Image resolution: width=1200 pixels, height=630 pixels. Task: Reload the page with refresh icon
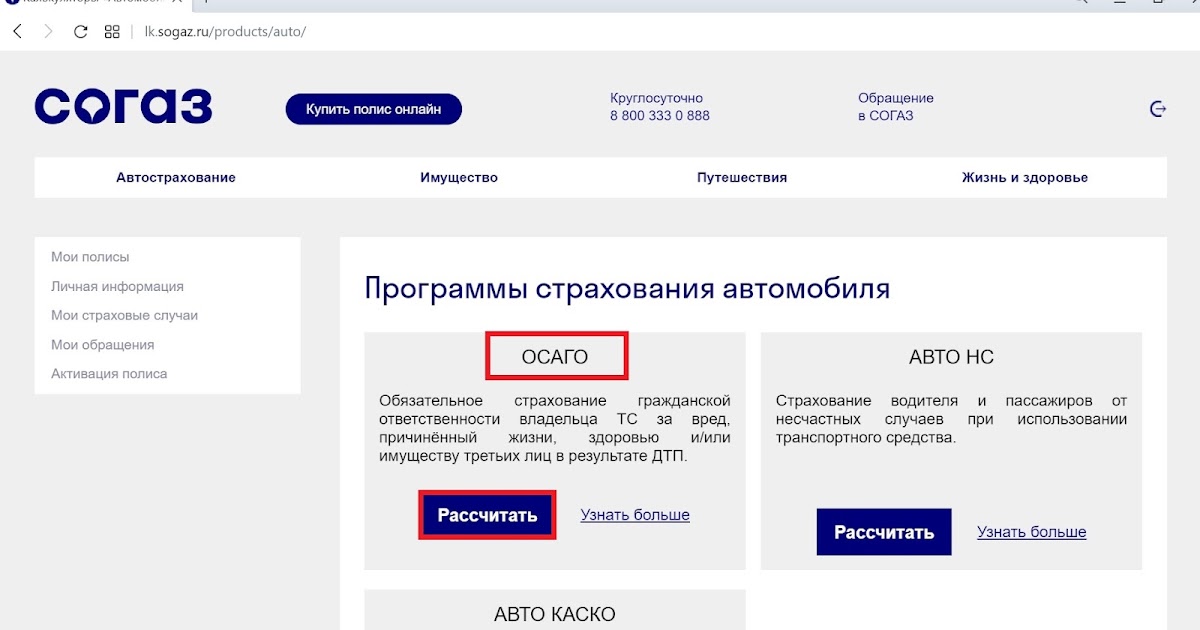81,31
